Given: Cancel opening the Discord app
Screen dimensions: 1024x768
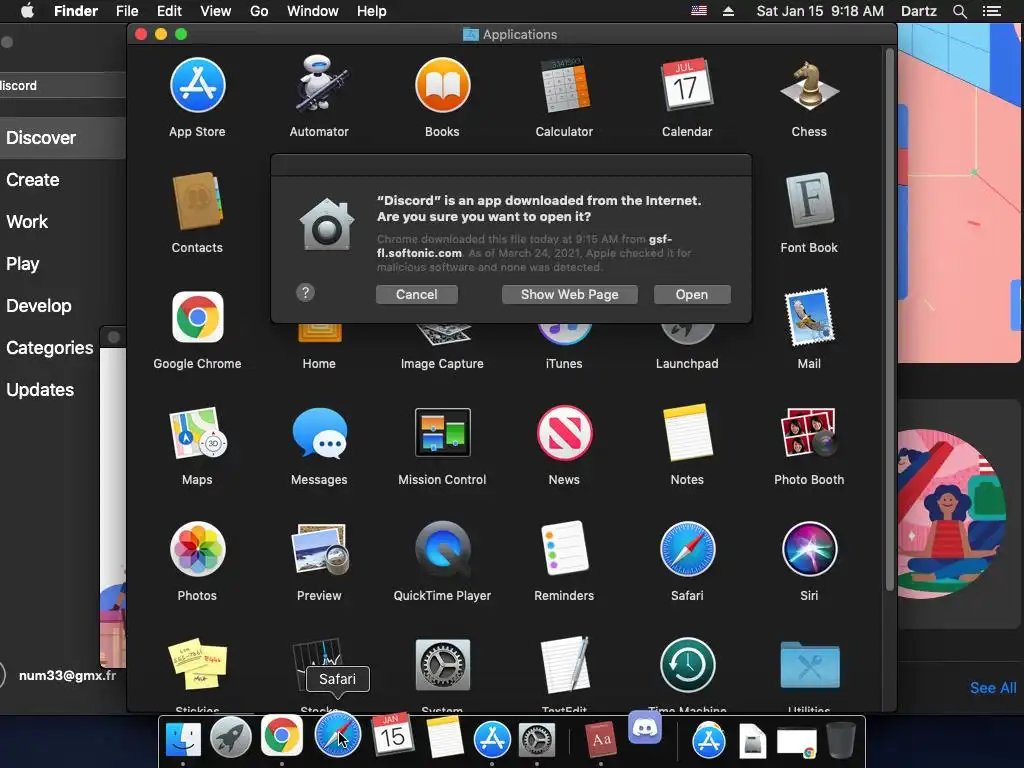Looking at the screenshot, I should click(417, 295).
